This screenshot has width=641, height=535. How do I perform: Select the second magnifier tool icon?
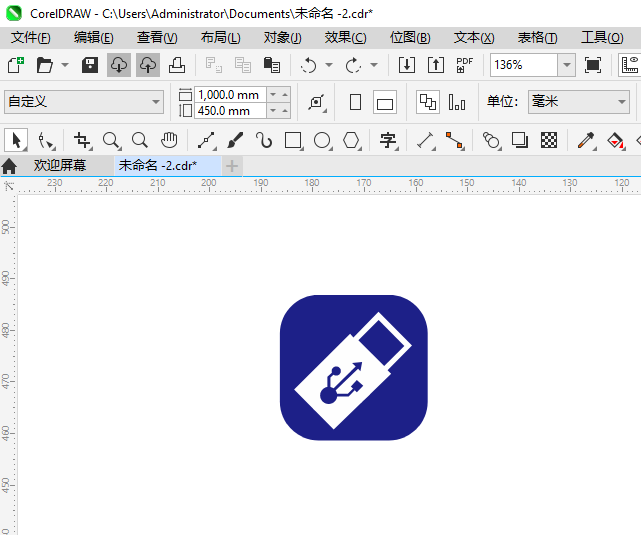tap(140, 141)
